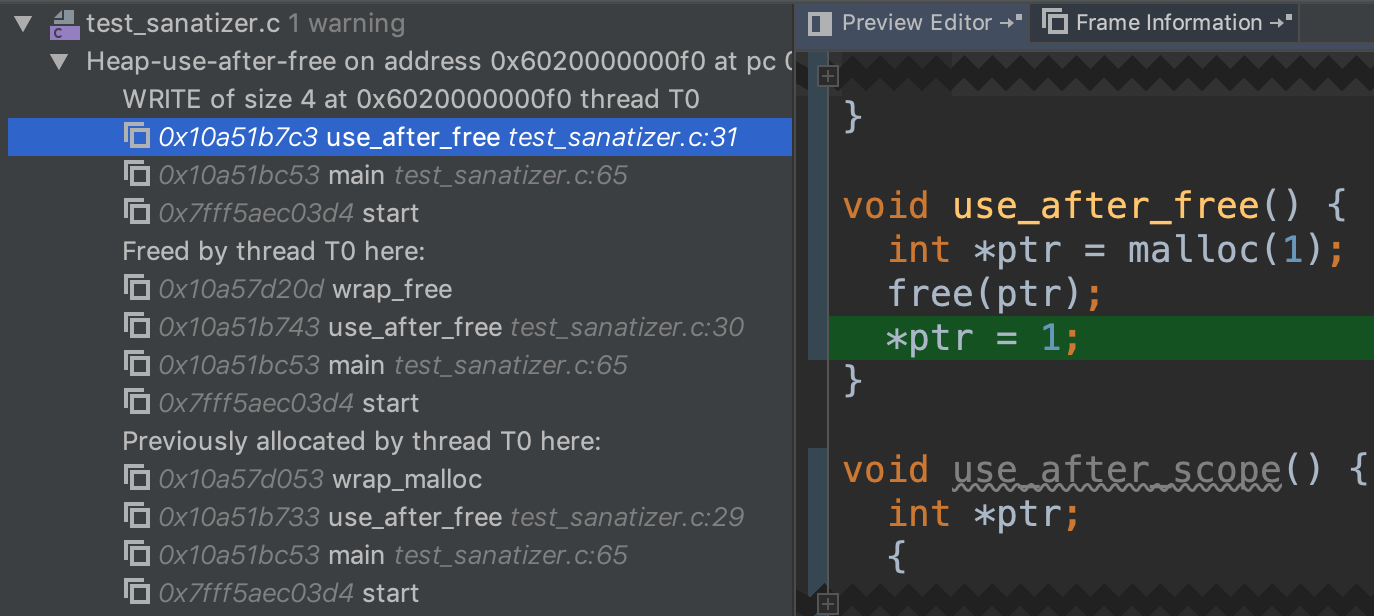This screenshot has width=1374, height=616.
Task: Click the use_after_scope function name in editor
Action: 1116,470
